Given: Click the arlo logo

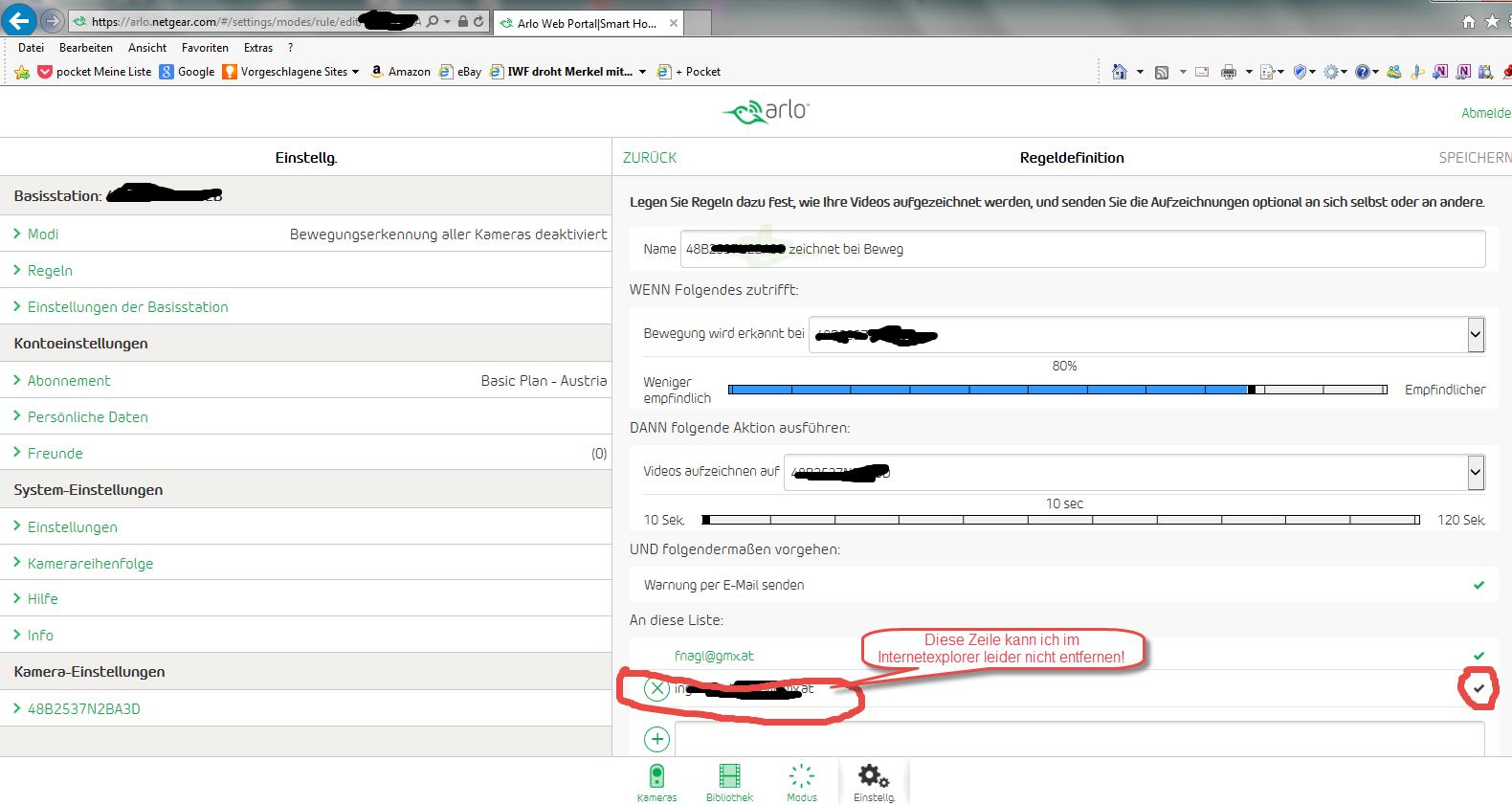Looking at the screenshot, I should tap(766, 112).
